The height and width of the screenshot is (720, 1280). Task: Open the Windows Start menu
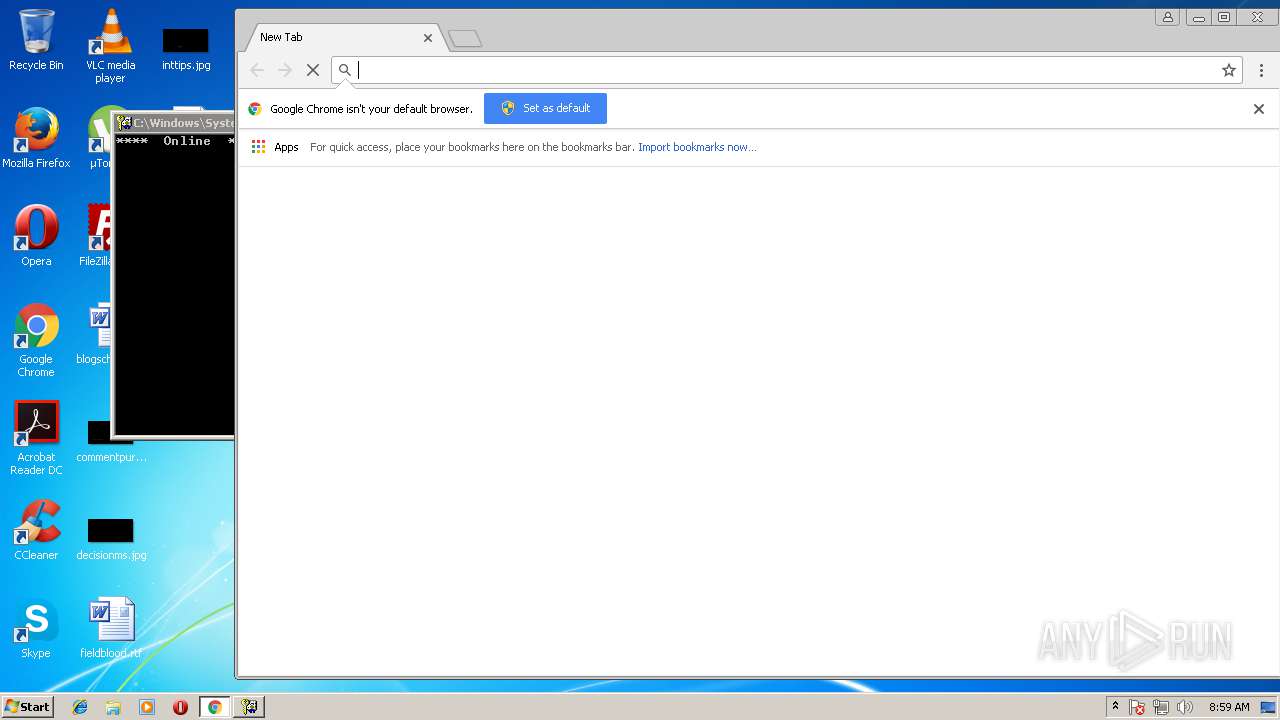click(x=28, y=707)
